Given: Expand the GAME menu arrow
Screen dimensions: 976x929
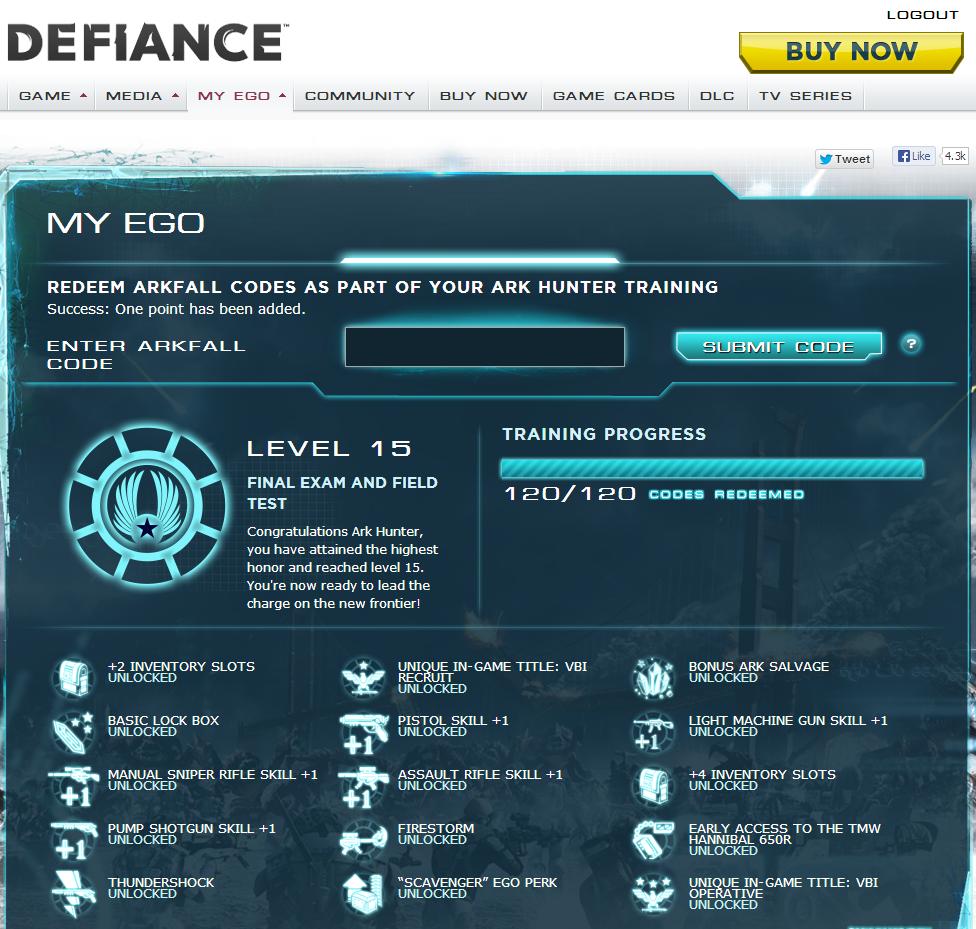Looking at the screenshot, I should (x=83, y=96).
